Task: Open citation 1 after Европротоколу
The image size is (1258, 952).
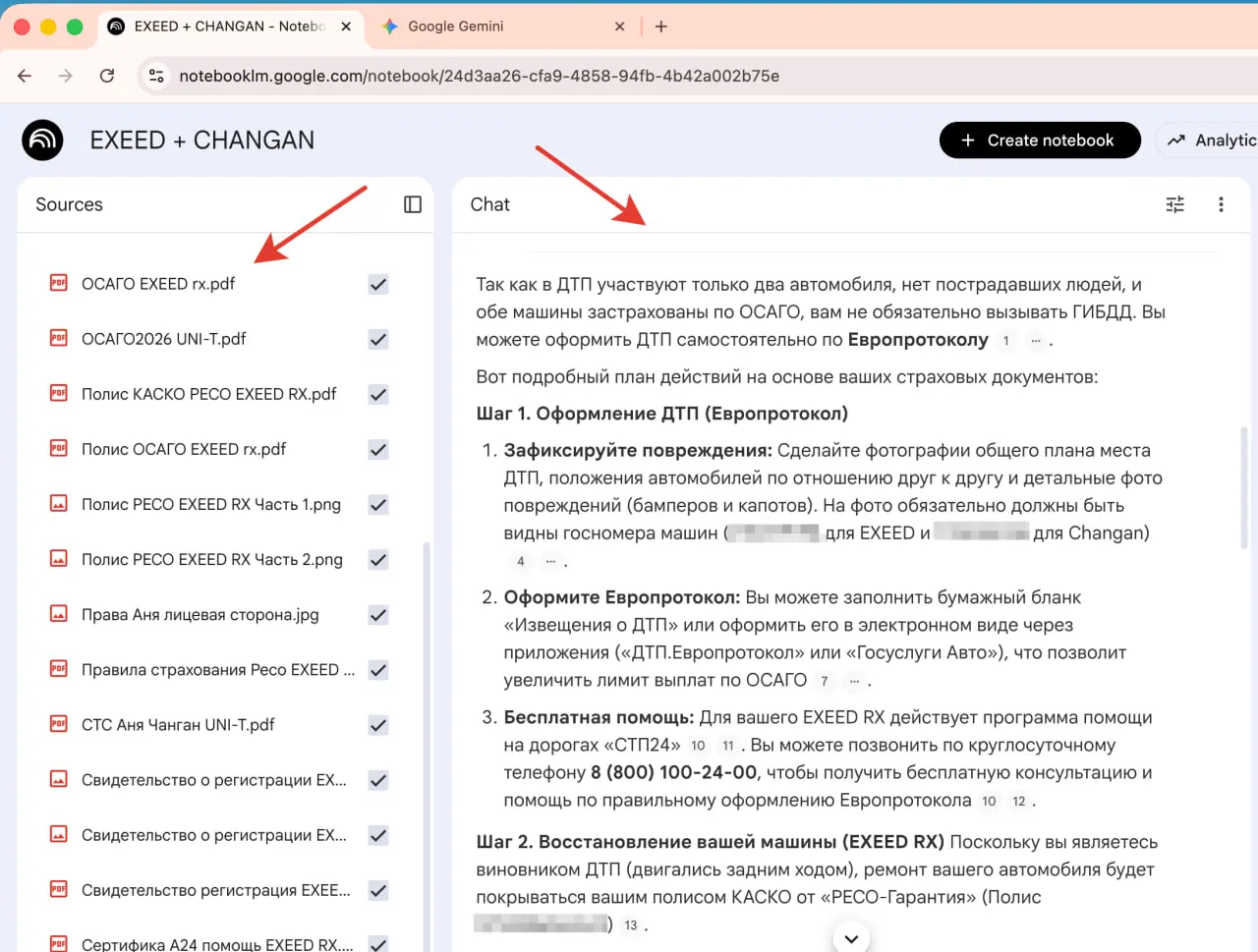Action: (1005, 341)
